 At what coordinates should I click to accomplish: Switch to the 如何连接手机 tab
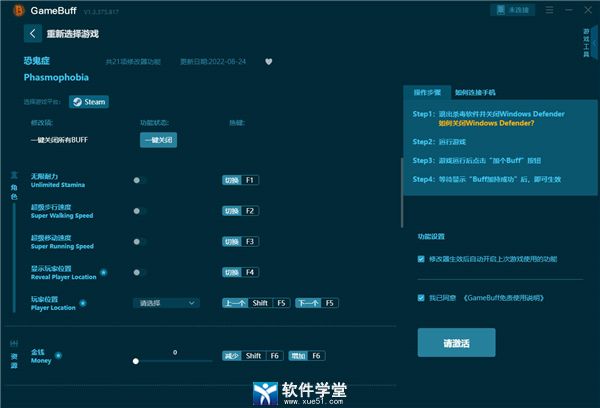click(x=476, y=92)
